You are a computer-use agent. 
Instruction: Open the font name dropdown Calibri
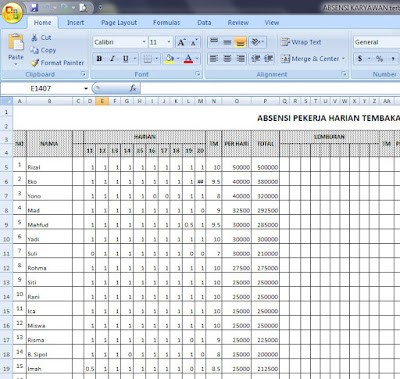tap(144, 42)
